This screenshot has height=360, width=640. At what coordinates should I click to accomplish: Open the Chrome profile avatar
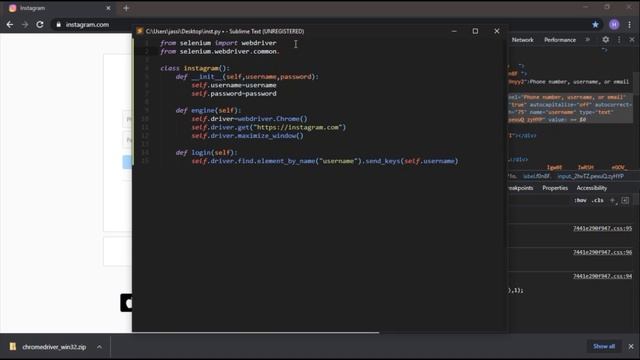click(x=614, y=24)
